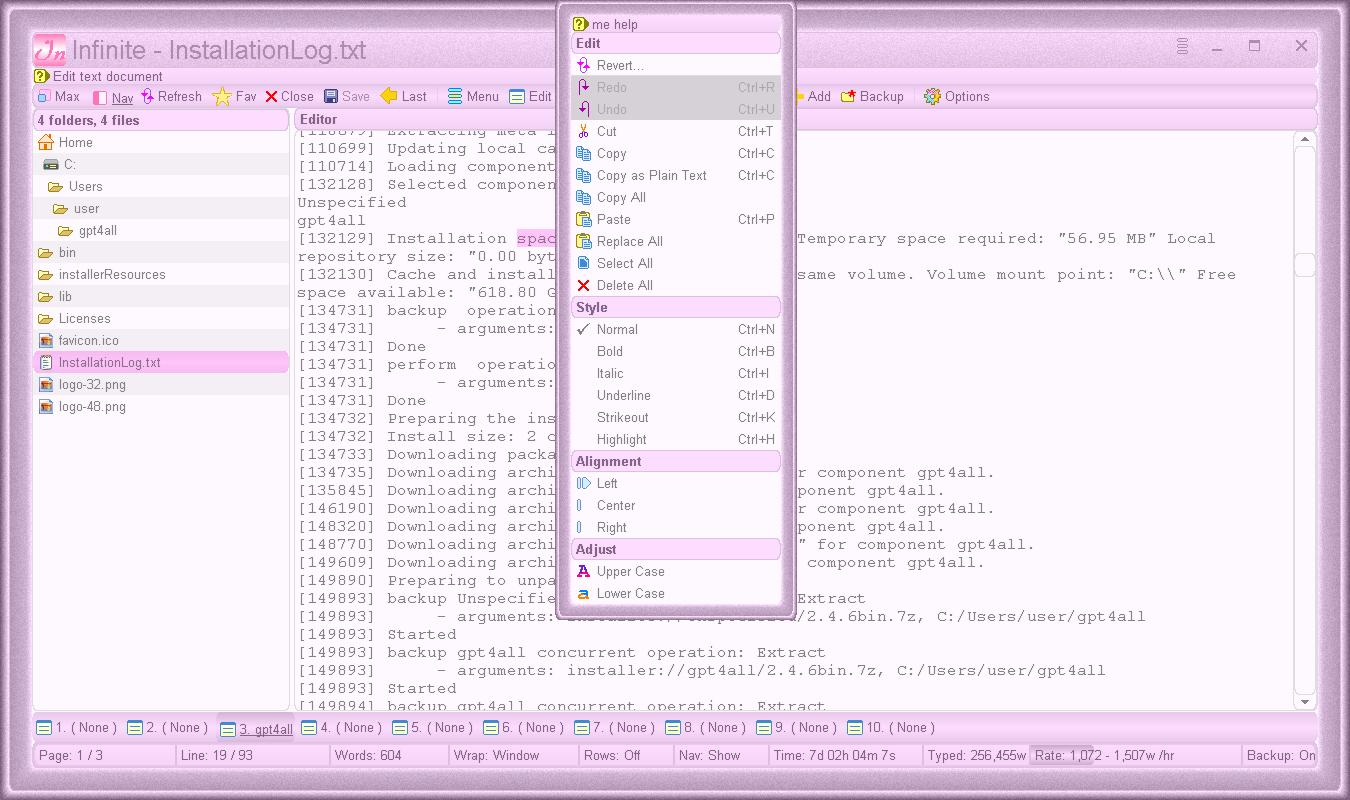Expand the Licenses folder
The height and width of the screenshot is (800, 1350).
coord(161,318)
